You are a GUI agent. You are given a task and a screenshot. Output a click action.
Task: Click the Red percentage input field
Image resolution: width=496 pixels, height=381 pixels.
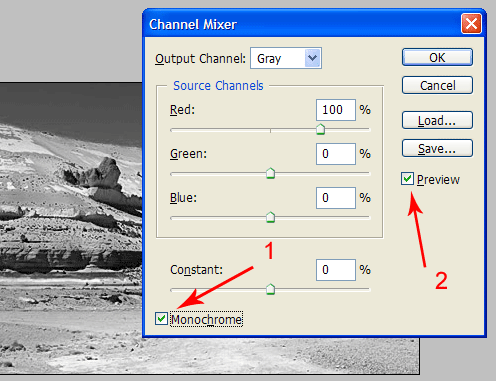point(336,110)
